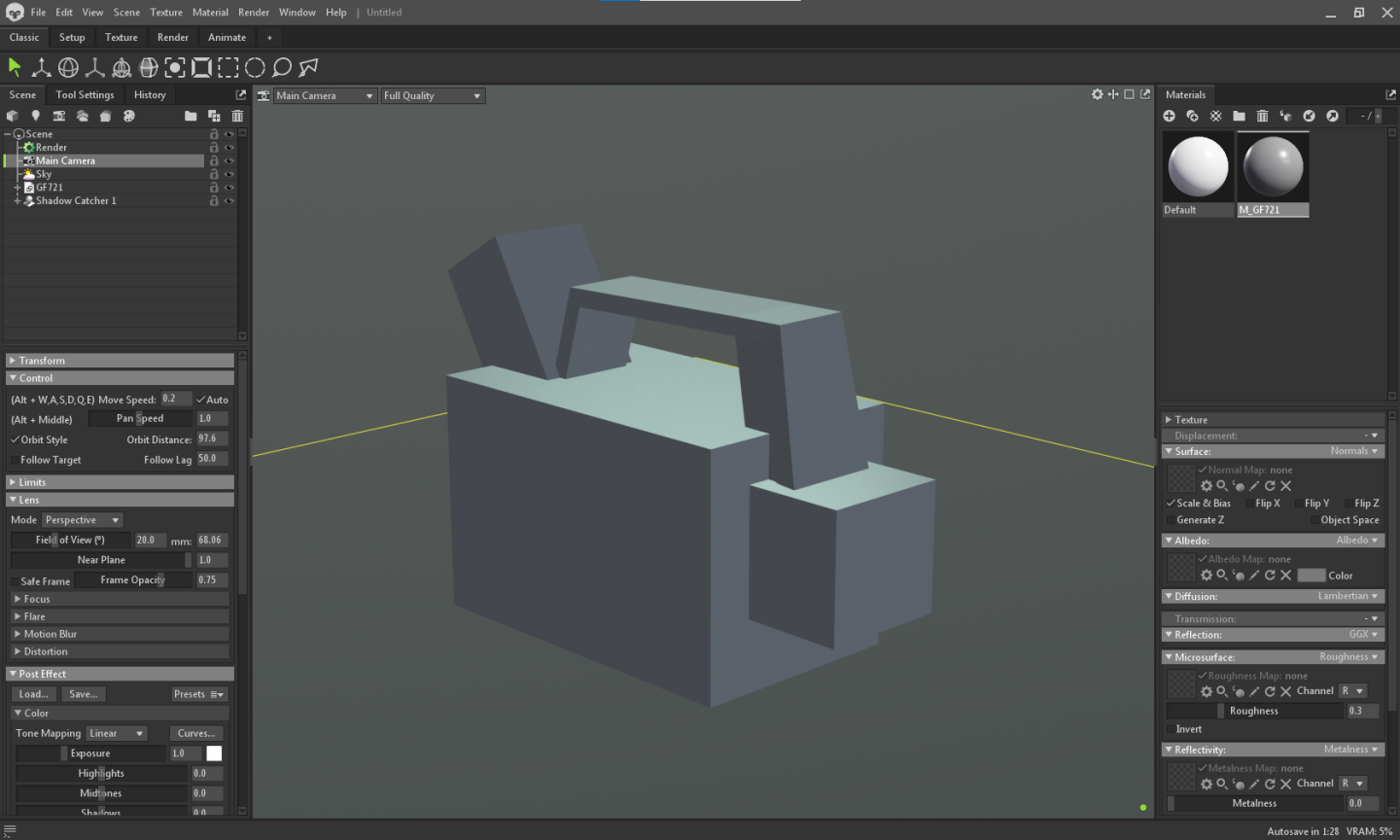
Task: Toggle visibility of GF721 object
Action: point(229,188)
